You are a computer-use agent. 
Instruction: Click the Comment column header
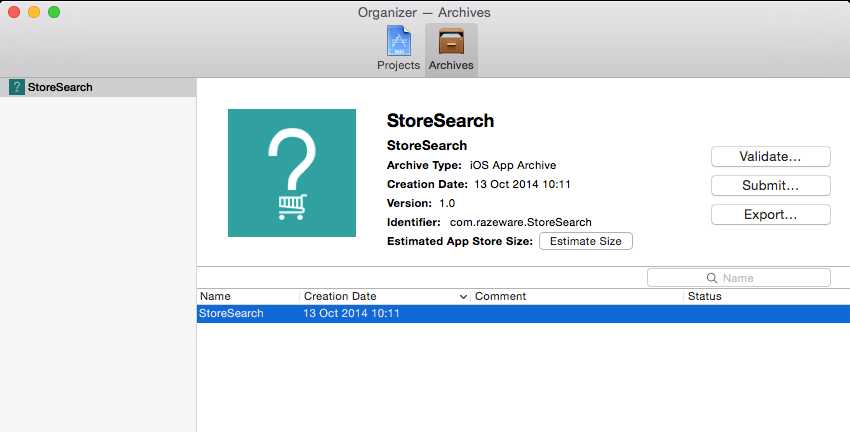(577, 296)
